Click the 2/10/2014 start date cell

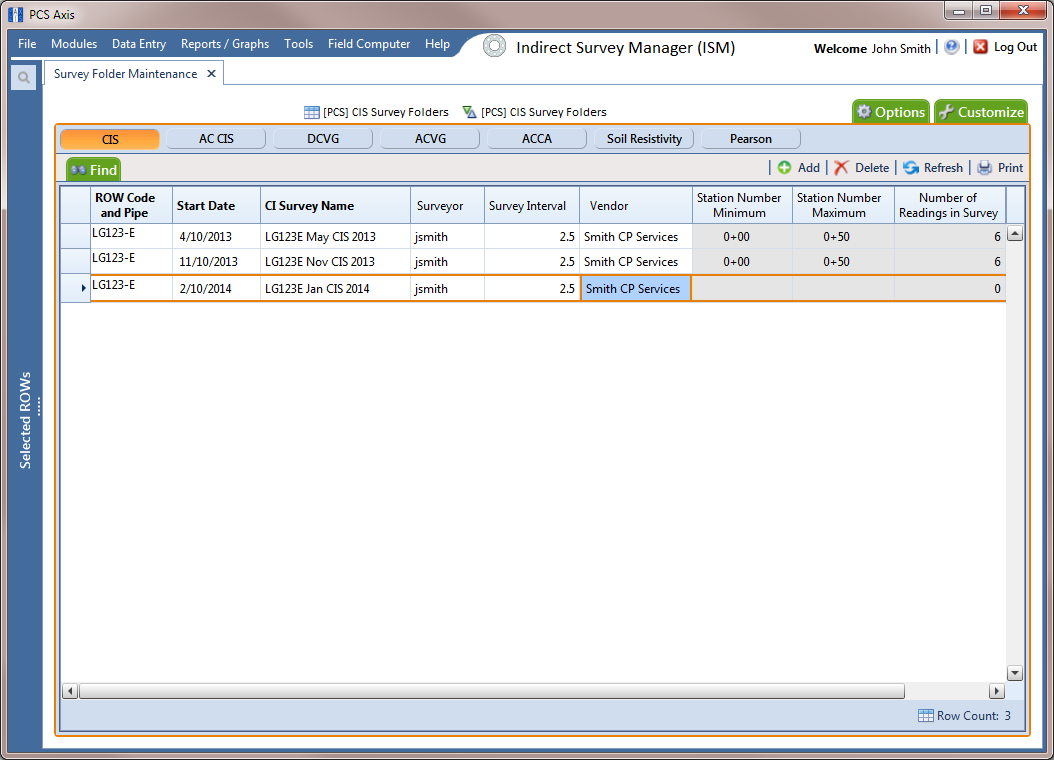(x=216, y=288)
